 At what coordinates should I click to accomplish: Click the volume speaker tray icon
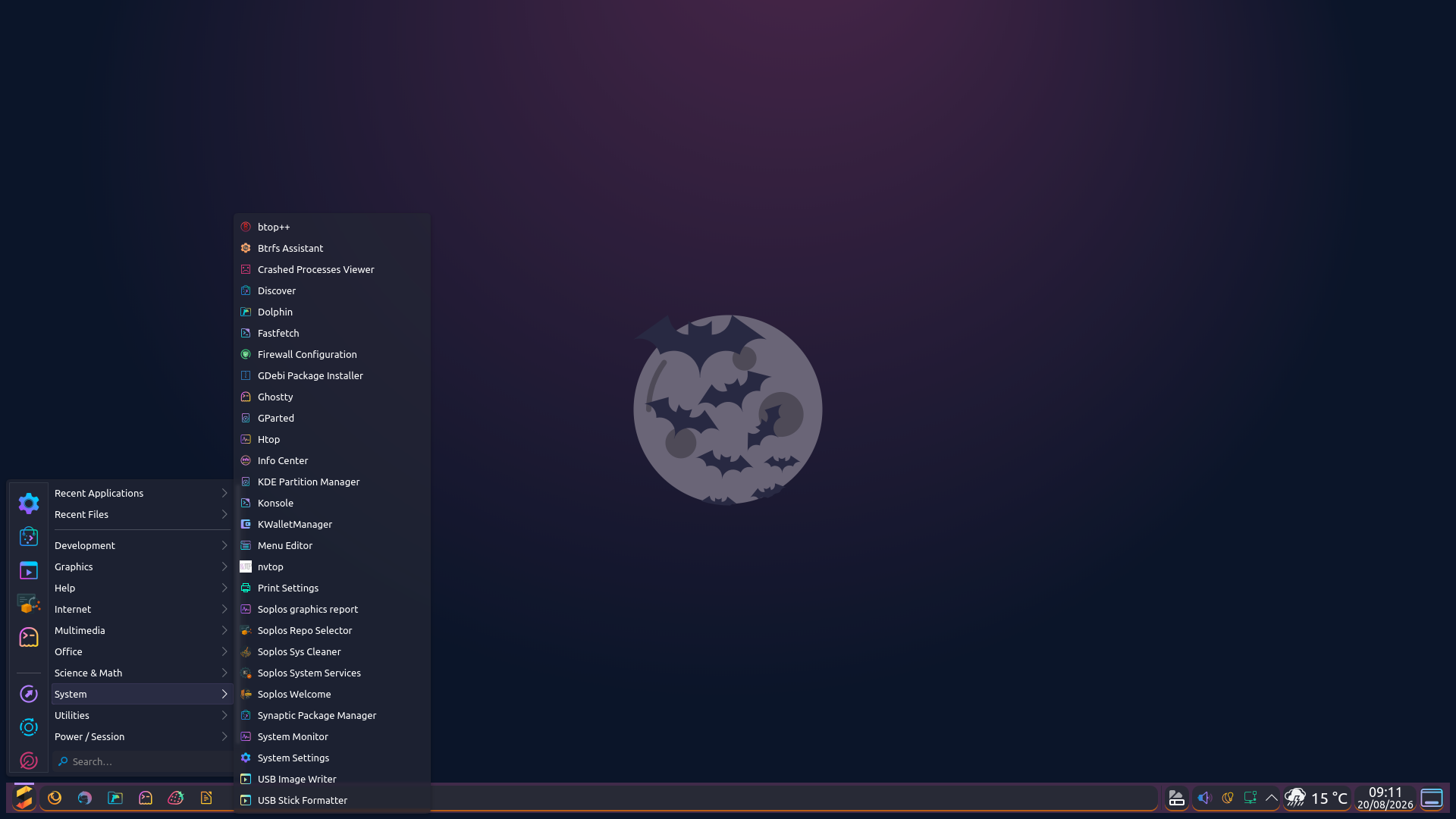[x=1204, y=798]
